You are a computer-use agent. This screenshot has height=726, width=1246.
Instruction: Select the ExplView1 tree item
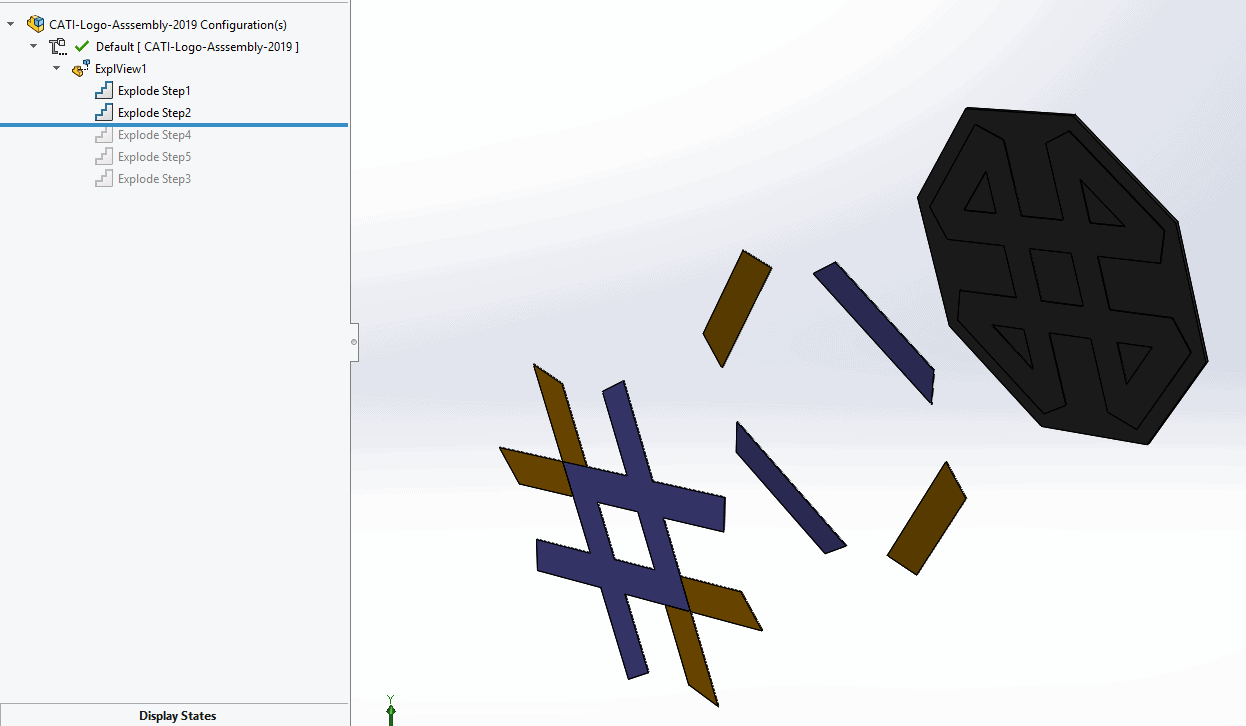click(x=121, y=69)
